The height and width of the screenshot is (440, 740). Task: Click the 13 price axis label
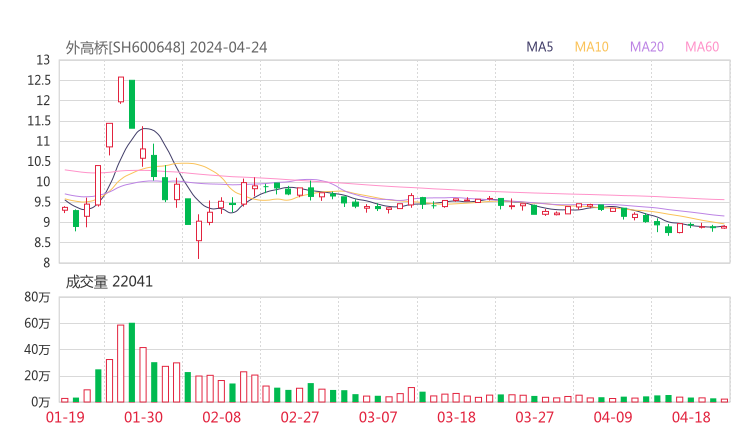42,60
